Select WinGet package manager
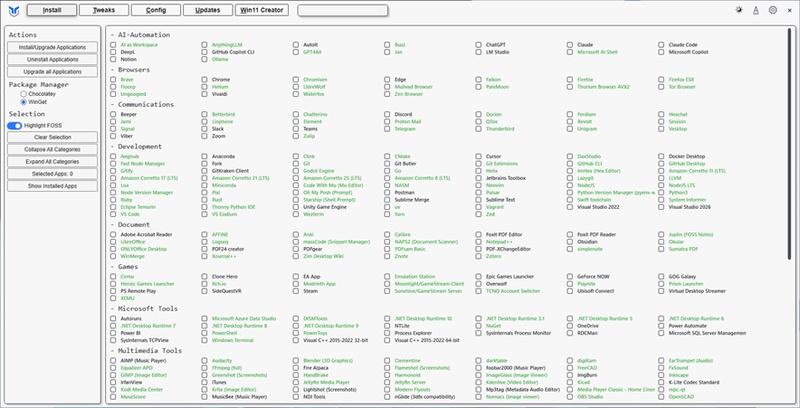This screenshot has height=408, width=800. point(23,102)
